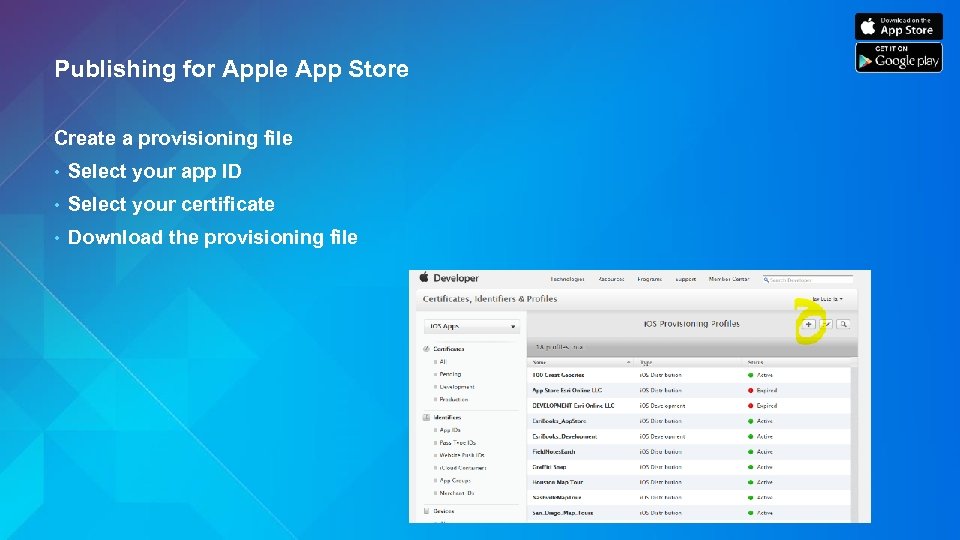
Task: Open the iOS Apps platform dropdown
Action: [x=471, y=326]
